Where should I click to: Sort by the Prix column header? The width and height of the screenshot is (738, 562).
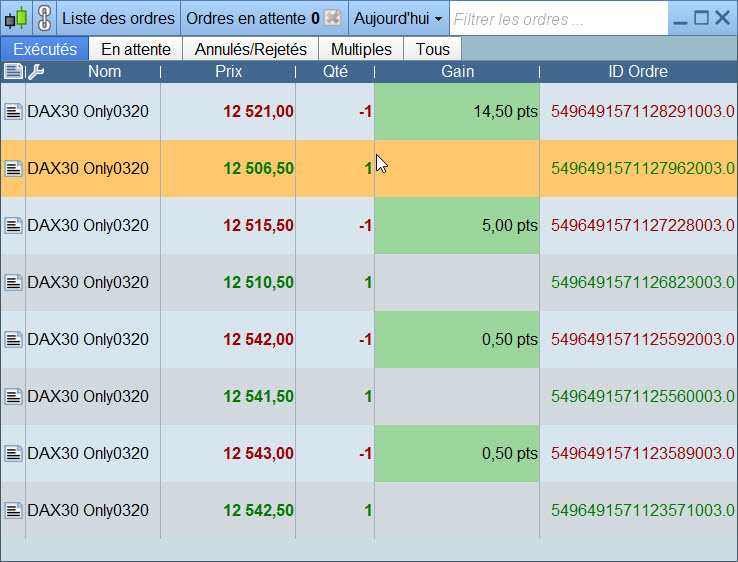click(228, 72)
